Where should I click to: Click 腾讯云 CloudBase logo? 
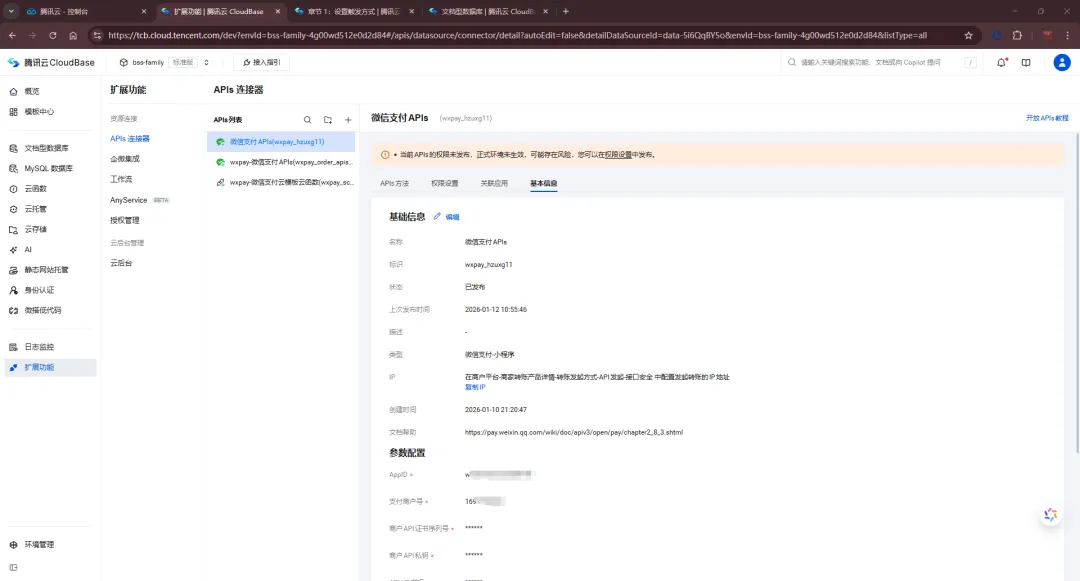(x=51, y=63)
